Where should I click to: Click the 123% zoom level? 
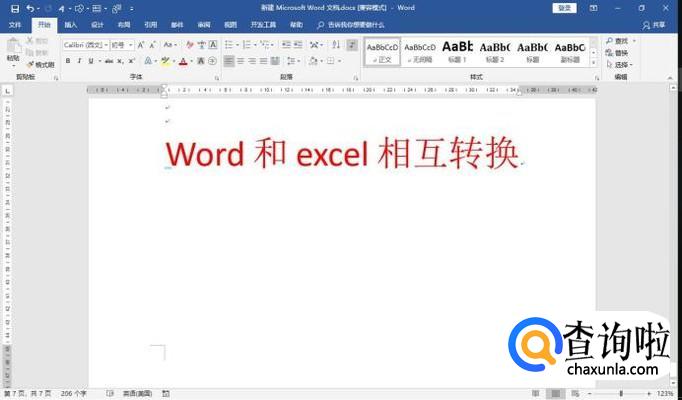[665, 393]
